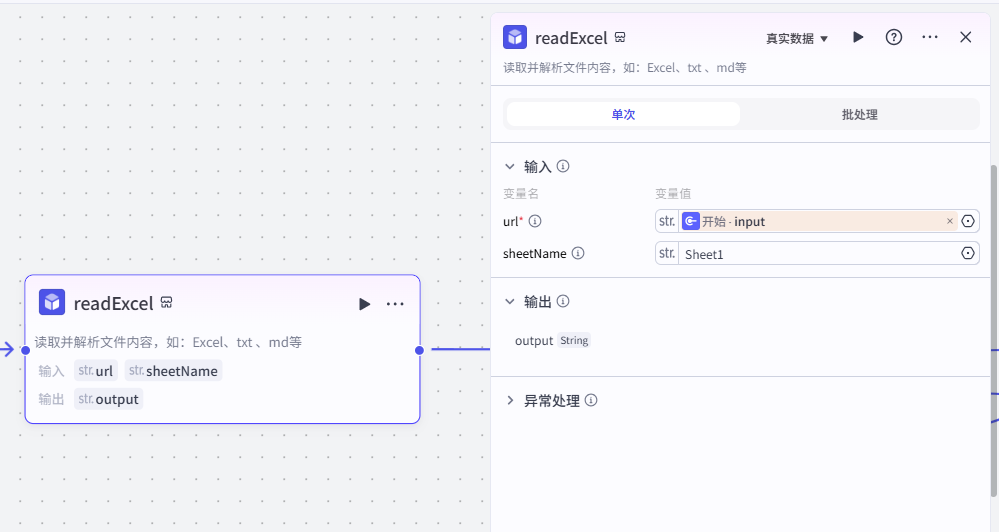Viewport: 999px width, 532px height.
Task: Expand the 异常处理 section
Action: coord(510,401)
